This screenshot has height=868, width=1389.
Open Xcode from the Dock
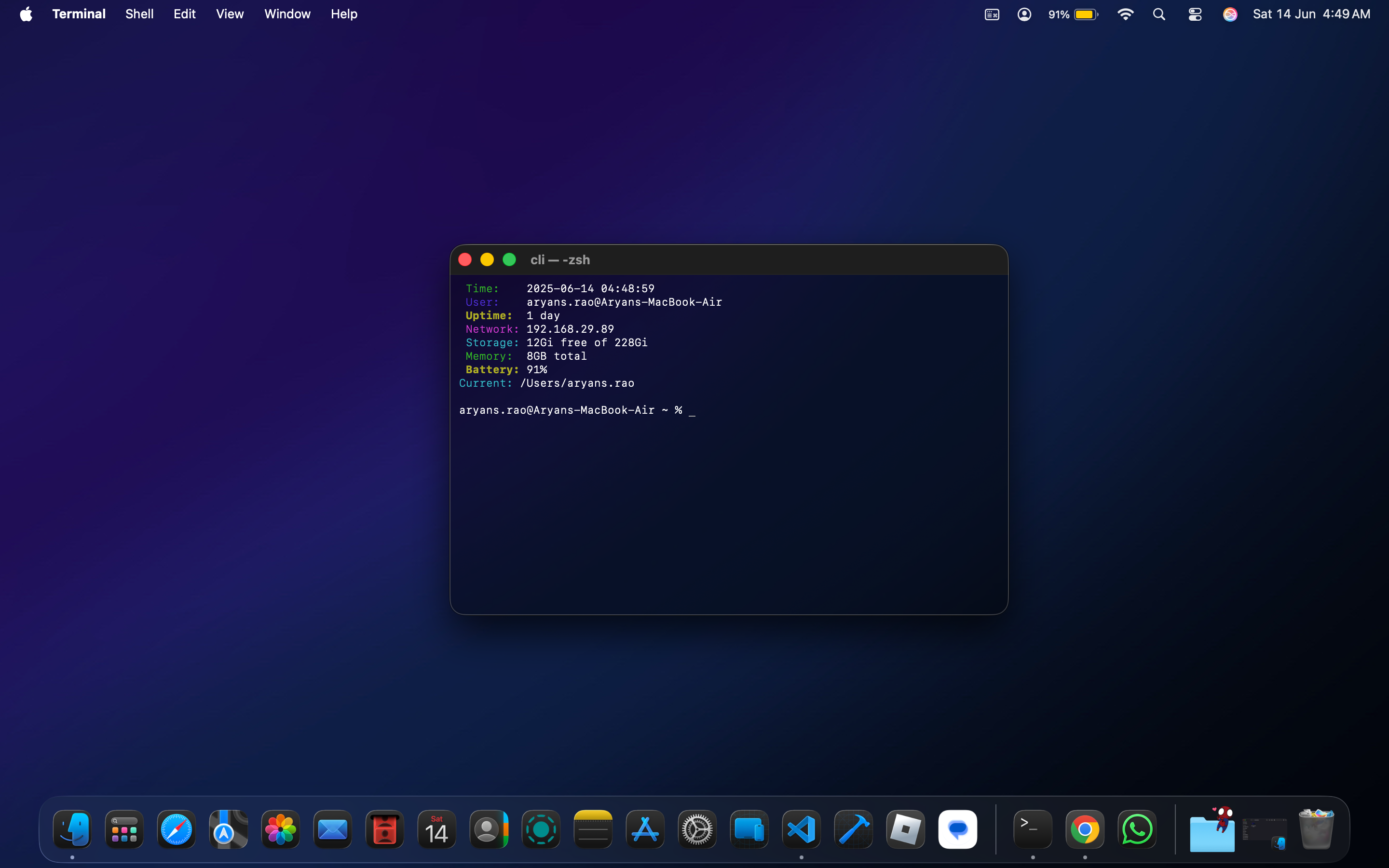[853, 829]
